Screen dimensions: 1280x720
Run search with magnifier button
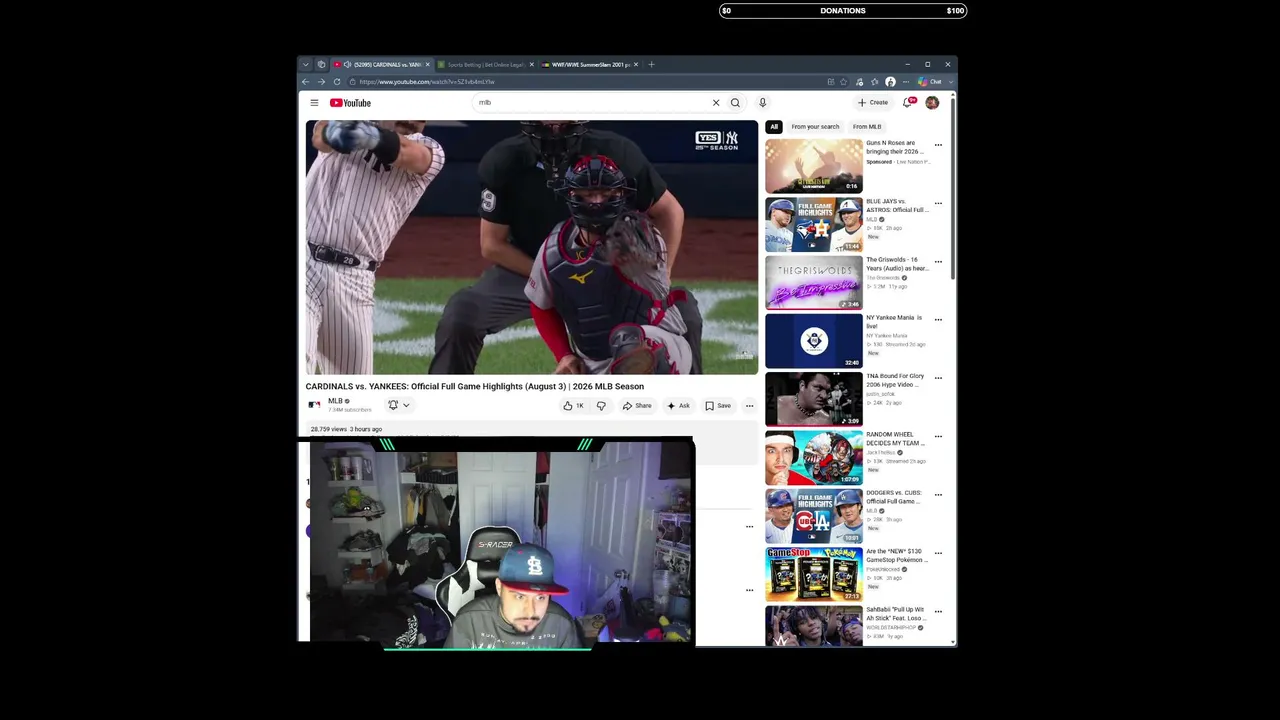click(735, 103)
